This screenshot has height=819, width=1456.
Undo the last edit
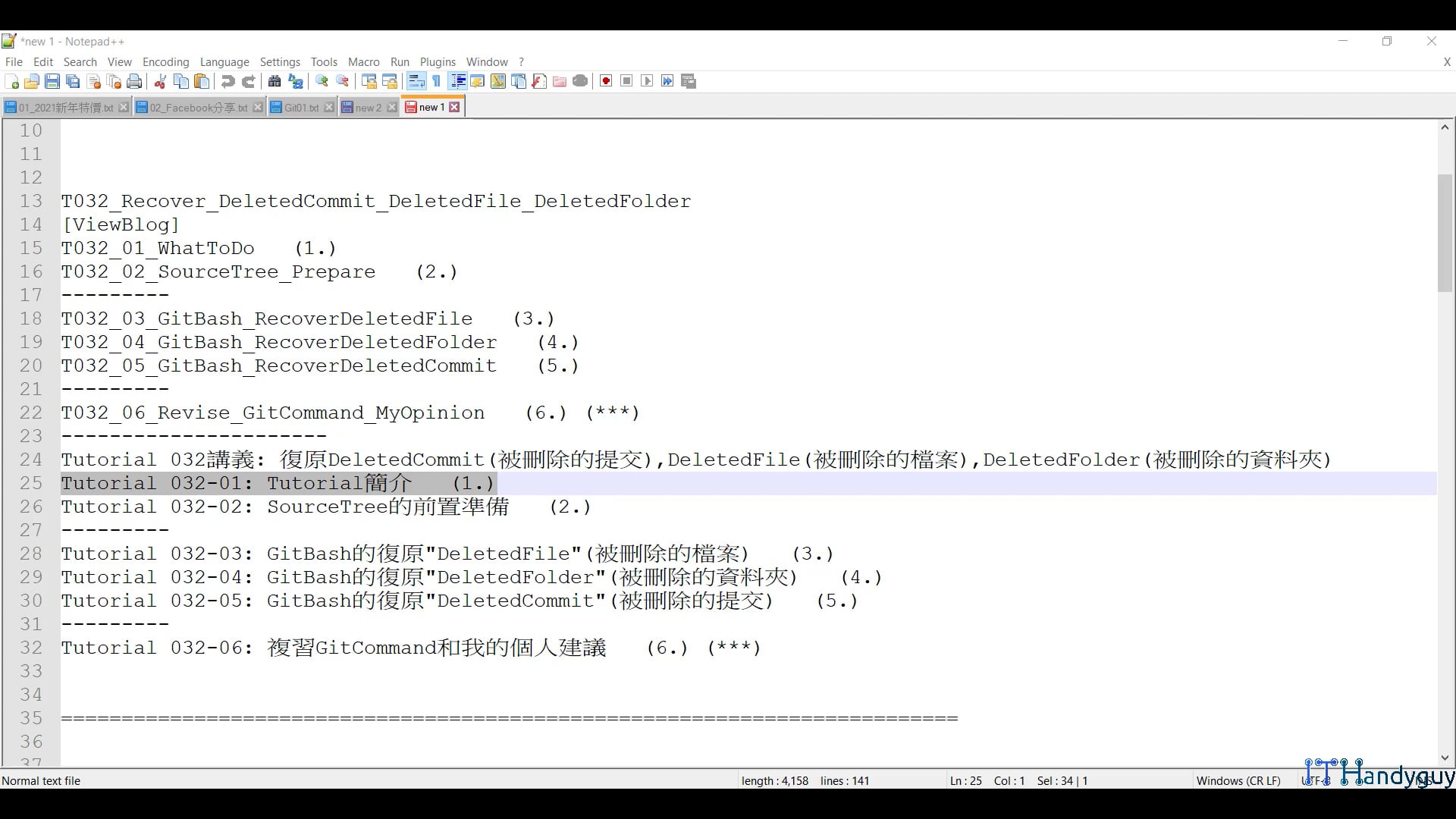point(227,81)
